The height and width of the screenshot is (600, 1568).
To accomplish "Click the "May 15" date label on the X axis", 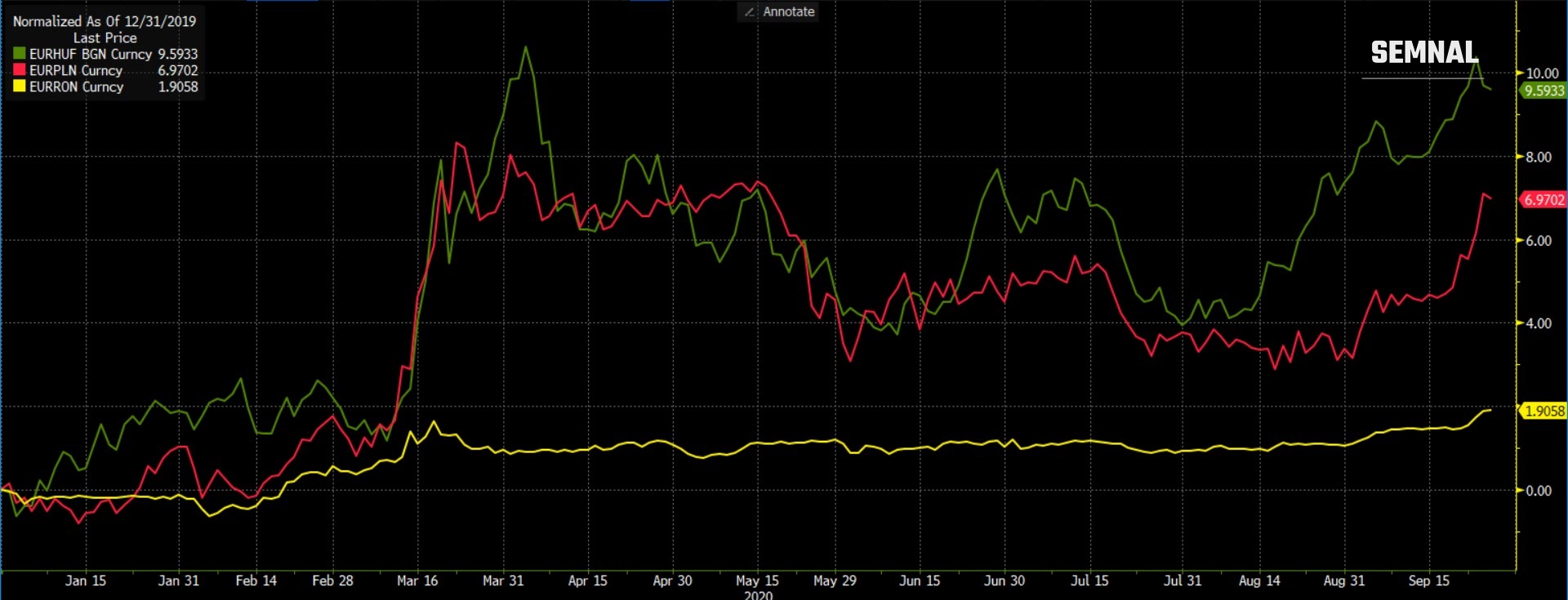I will 757,580.
